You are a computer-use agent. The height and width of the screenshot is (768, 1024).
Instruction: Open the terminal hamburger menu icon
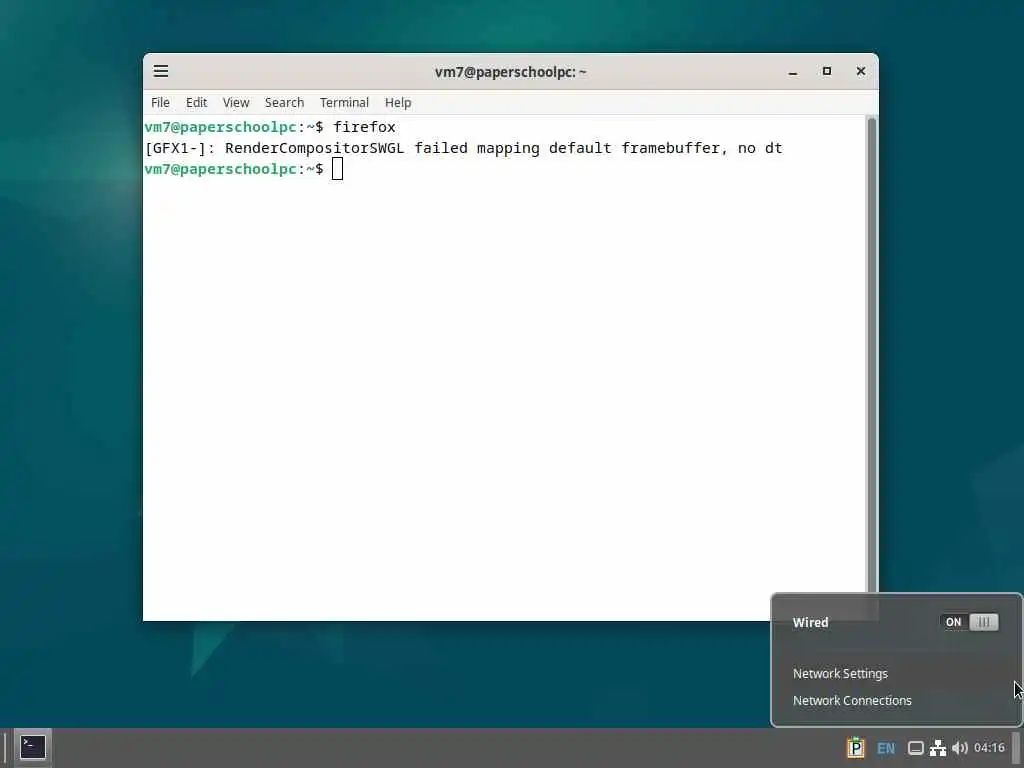161,71
